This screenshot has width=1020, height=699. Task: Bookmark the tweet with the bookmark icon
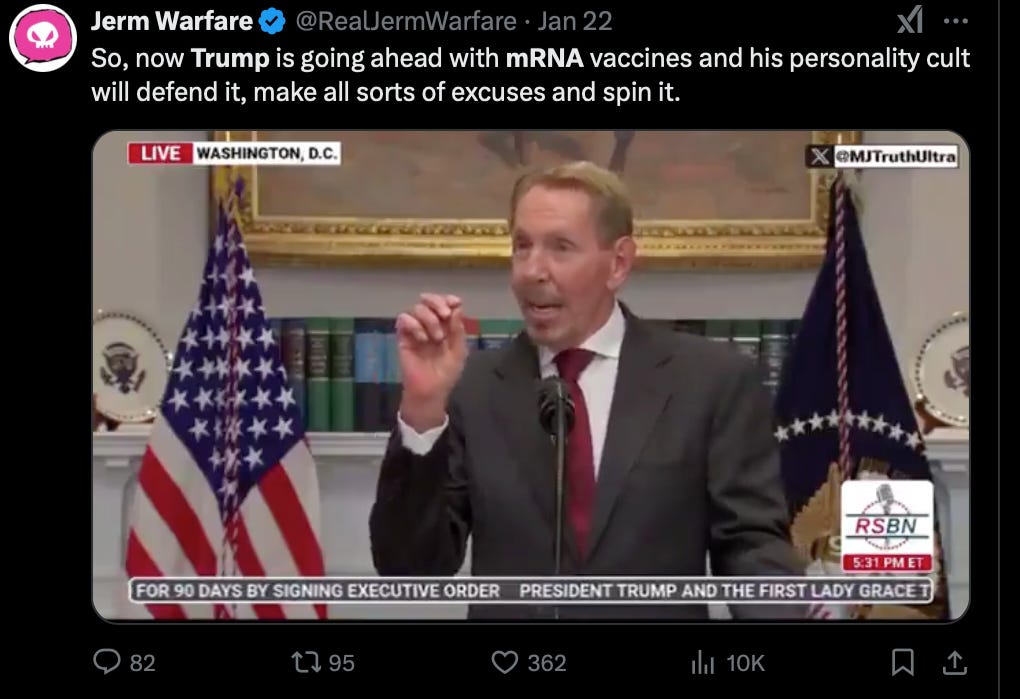tap(903, 662)
